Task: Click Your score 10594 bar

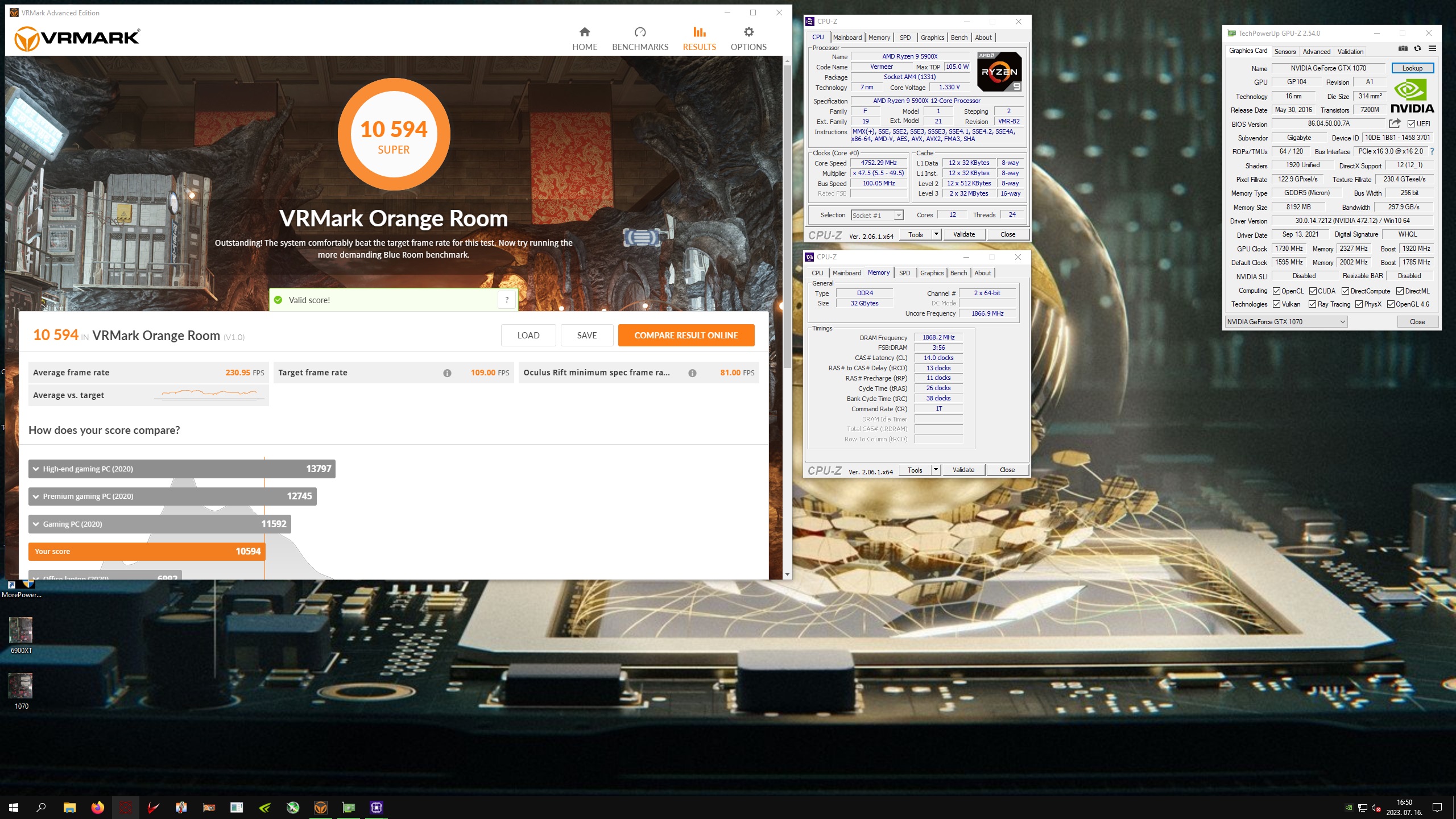Action: pos(146,551)
